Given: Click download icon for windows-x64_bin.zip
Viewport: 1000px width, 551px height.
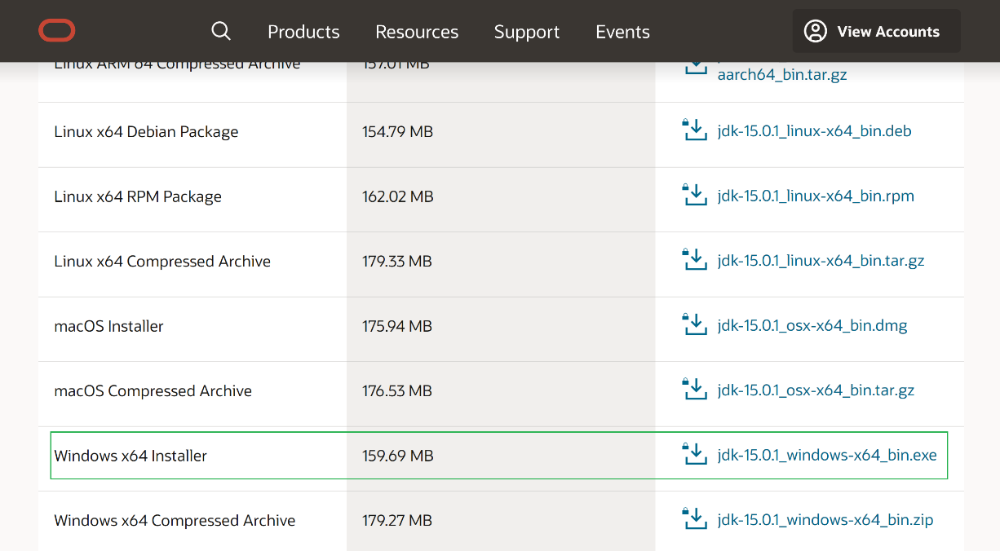Looking at the screenshot, I should 695,519.
